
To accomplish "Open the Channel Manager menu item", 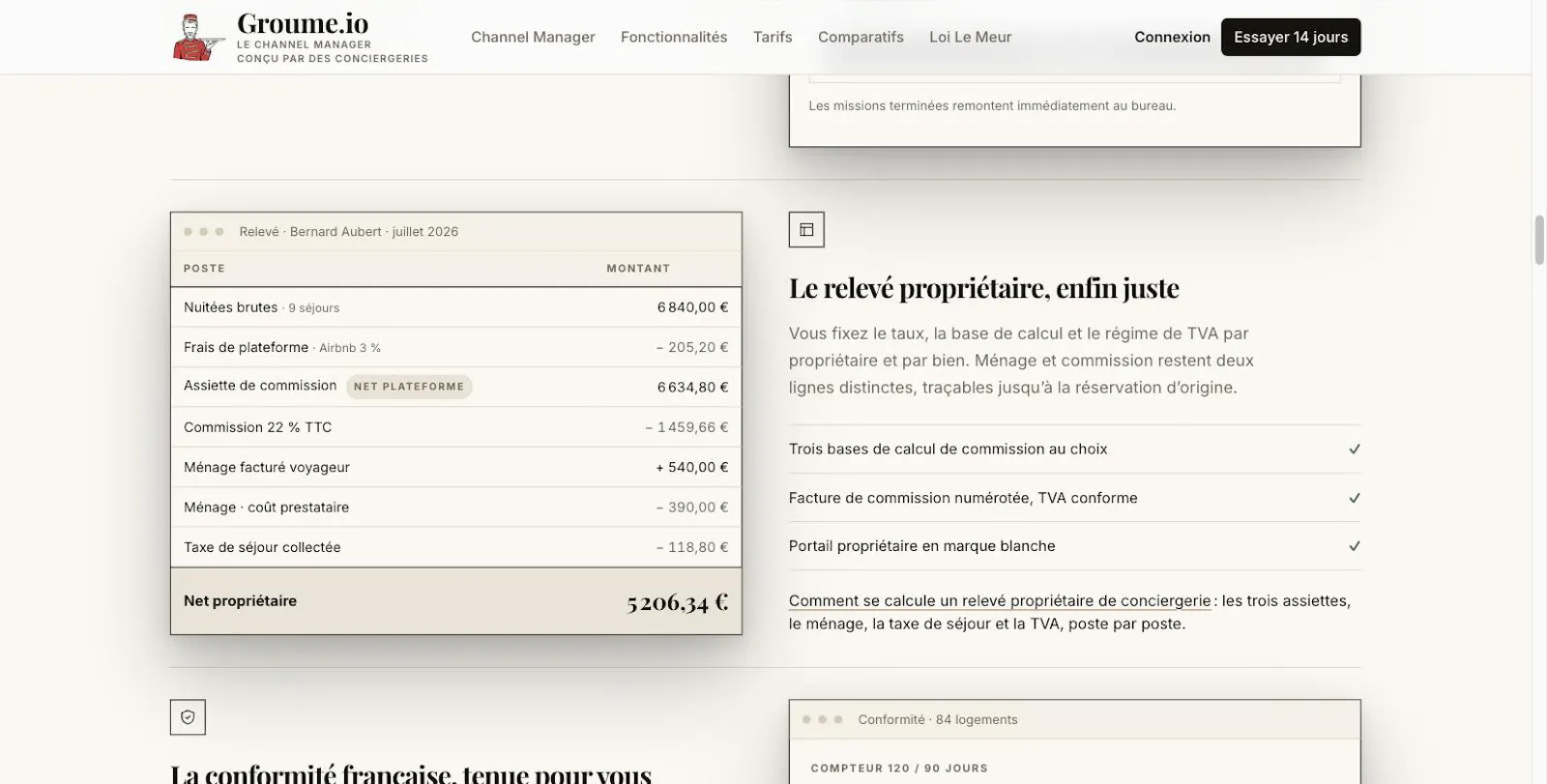I will [x=533, y=37].
